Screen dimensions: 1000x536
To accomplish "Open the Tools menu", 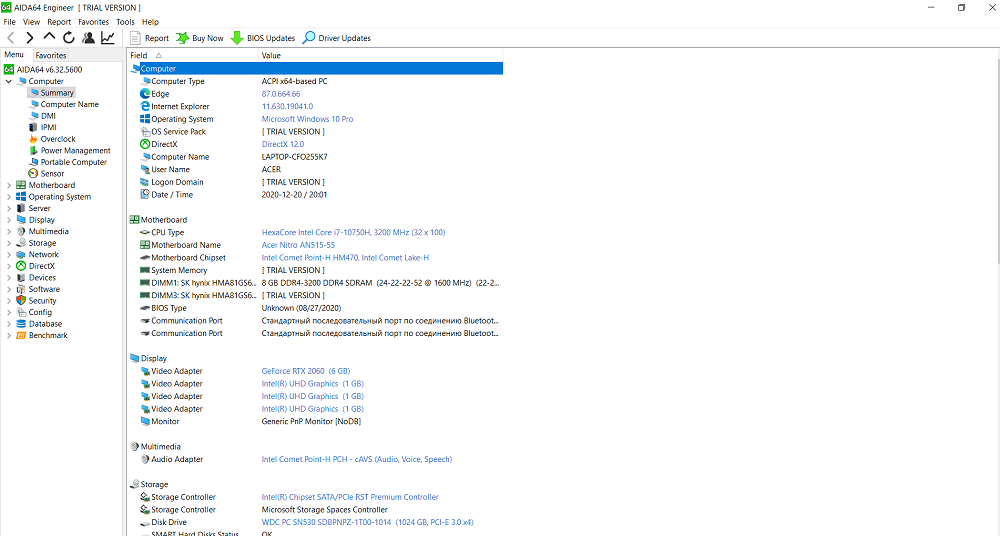I will (126, 22).
